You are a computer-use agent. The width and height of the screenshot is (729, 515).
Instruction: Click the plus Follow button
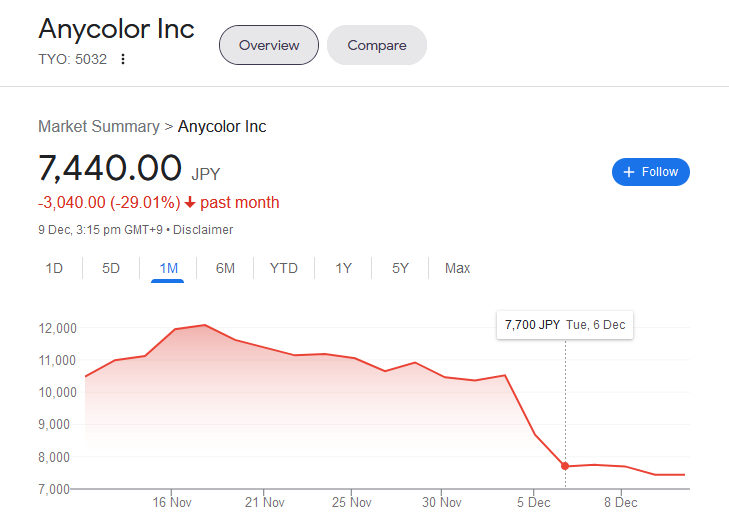pyautogui.click(x=650, y=172)
